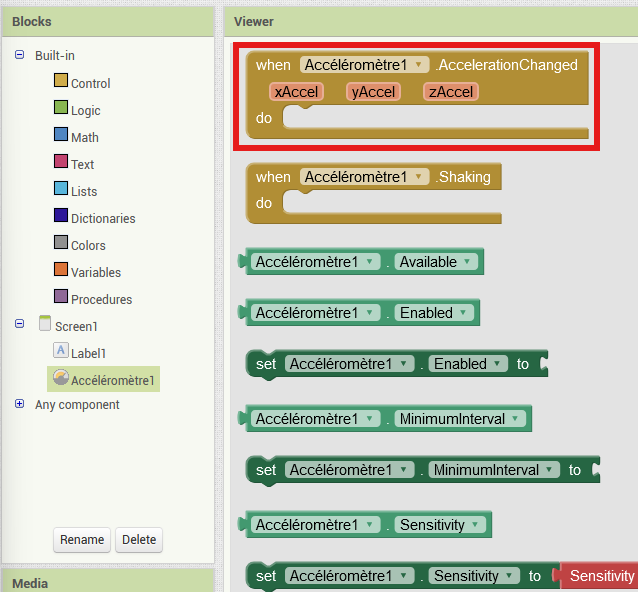638x592 pixels.
Task: Click the Rename button
Action: pos(82,540)
